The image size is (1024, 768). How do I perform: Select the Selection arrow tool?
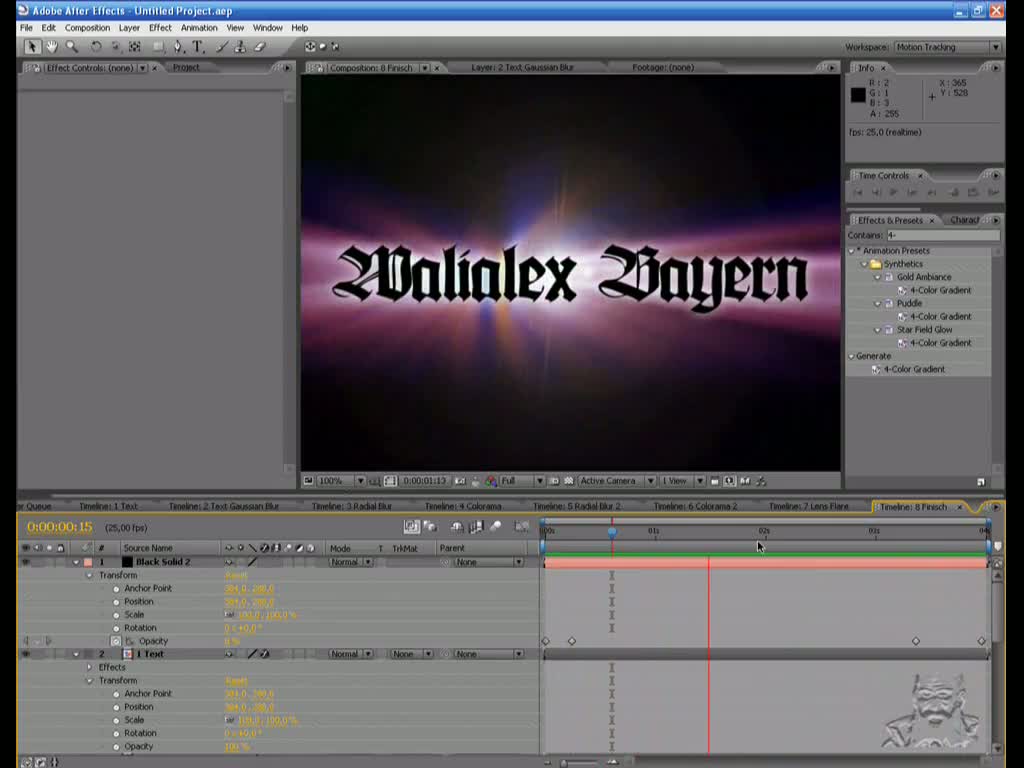coord(31,46)
